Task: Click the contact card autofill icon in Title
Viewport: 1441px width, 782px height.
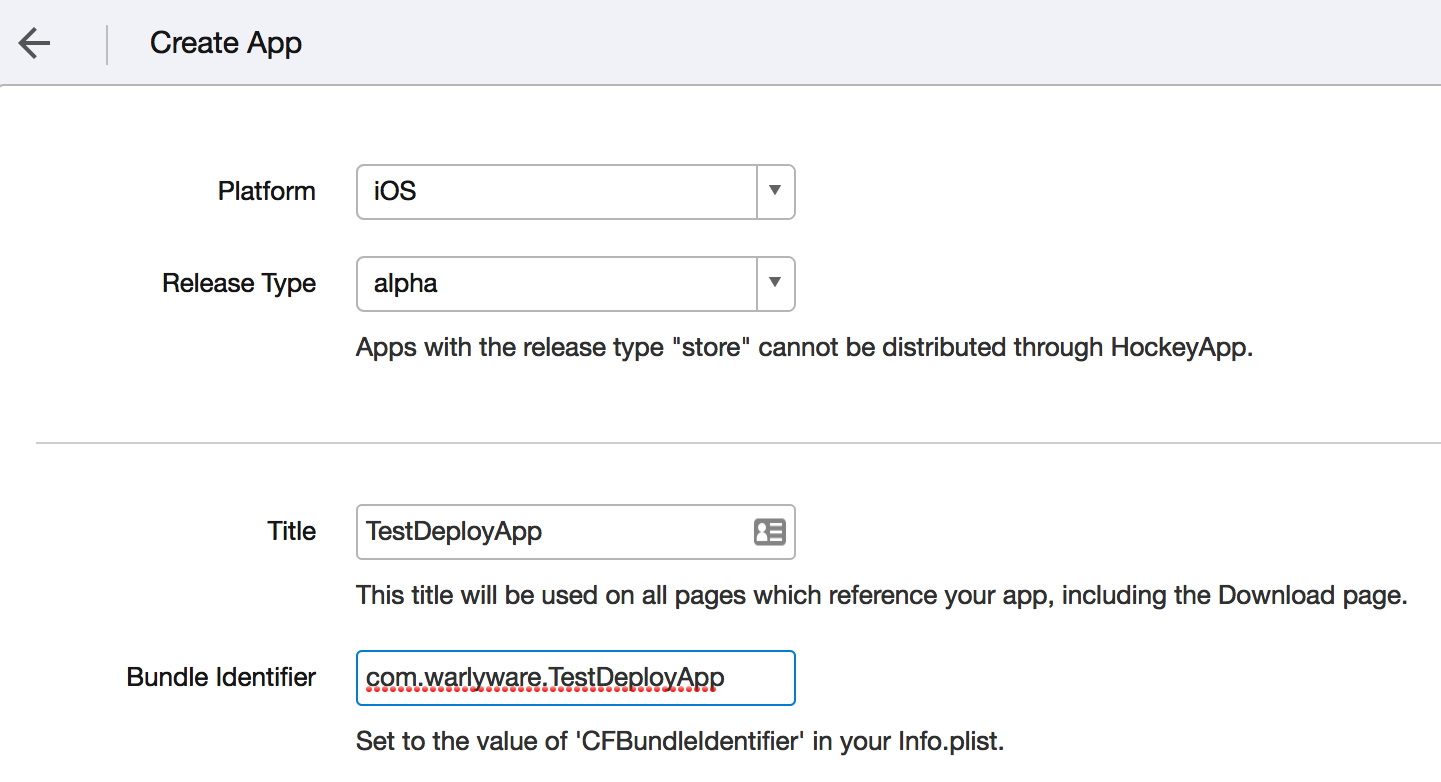Action: 769,532
